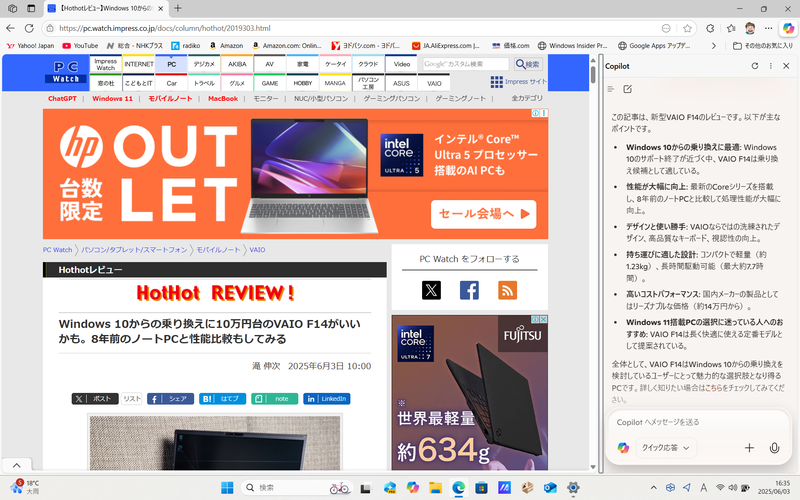This screenshot has height=500, width=800.
Task: Open the ChatGPT topic link
Action: (x=62, y=98)
